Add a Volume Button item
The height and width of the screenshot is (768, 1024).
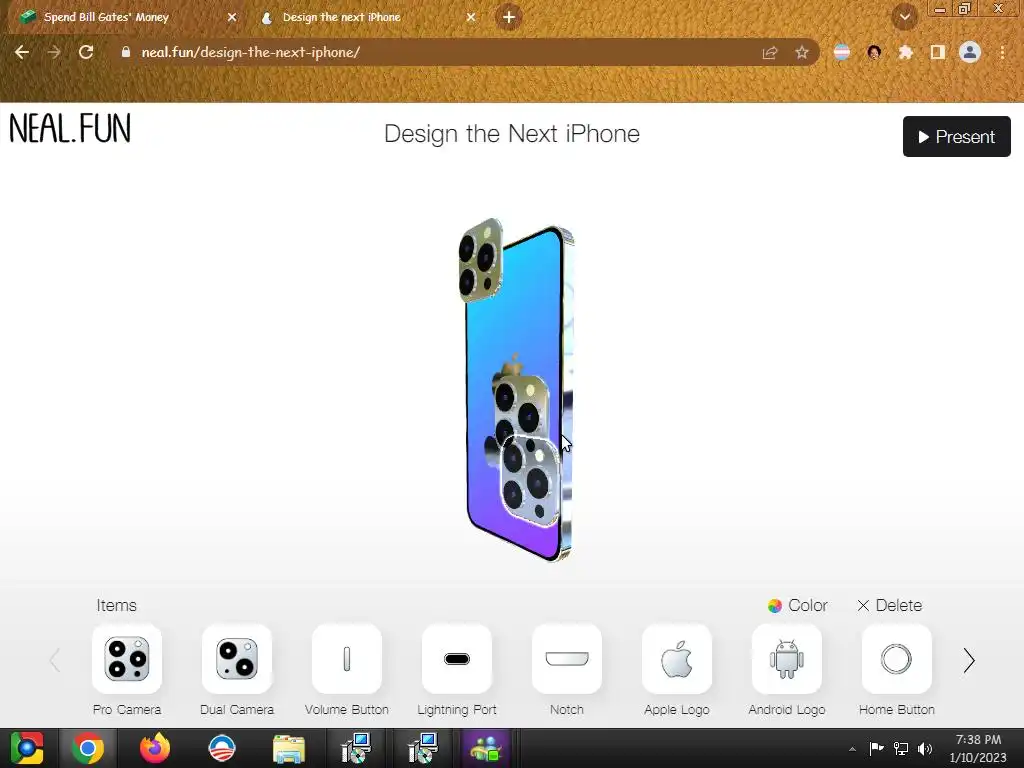point(347,659)
